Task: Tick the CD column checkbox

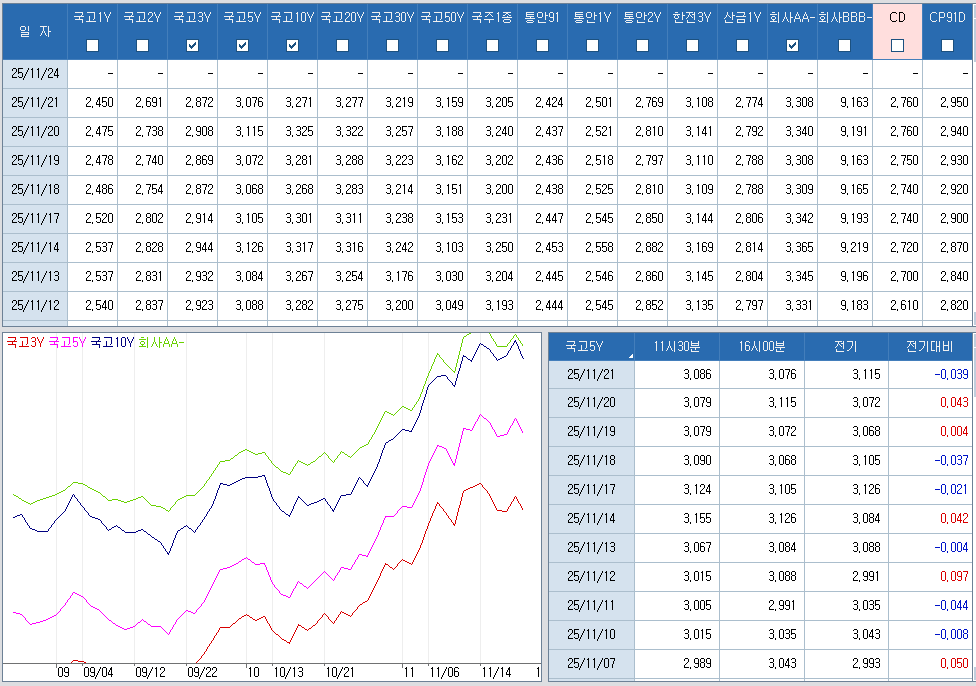Action: (x=897, y=45)
